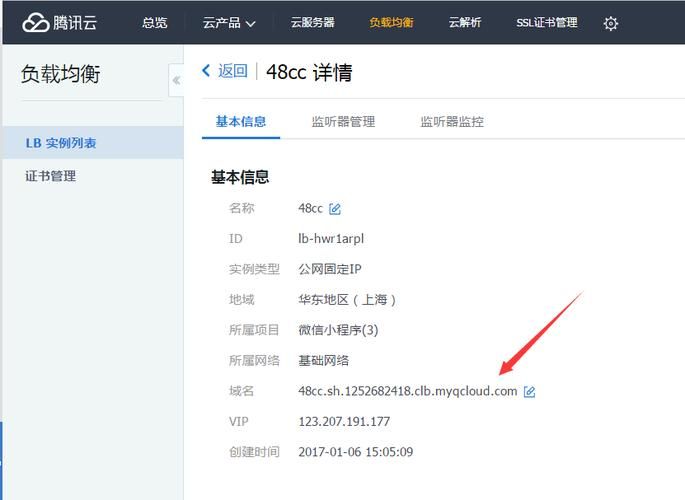685x500 pixels.
Task: Select 负载均衡 in the top navigation
Action: coord(391,23)
